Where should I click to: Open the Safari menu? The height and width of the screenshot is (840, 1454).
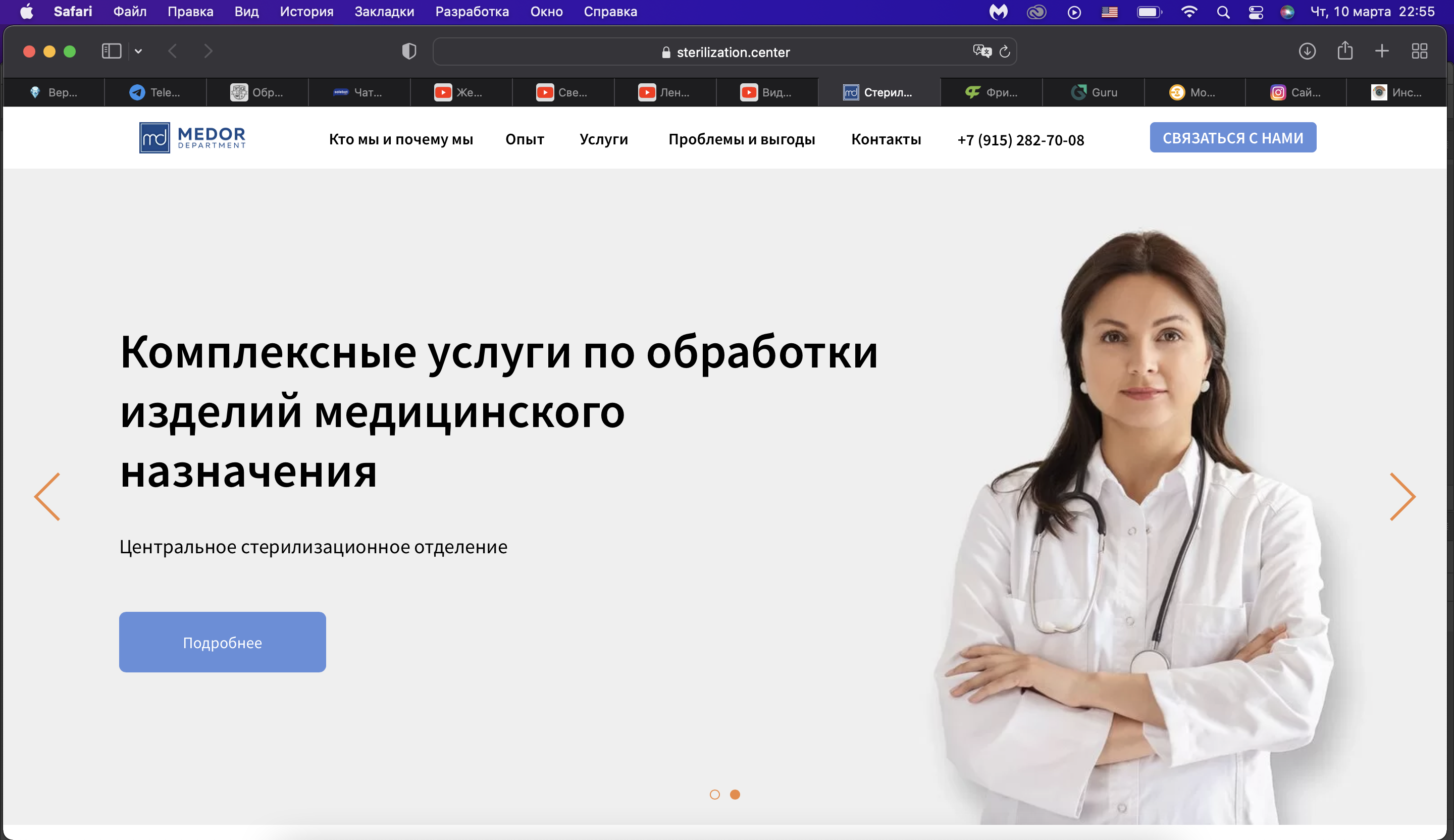73,12
